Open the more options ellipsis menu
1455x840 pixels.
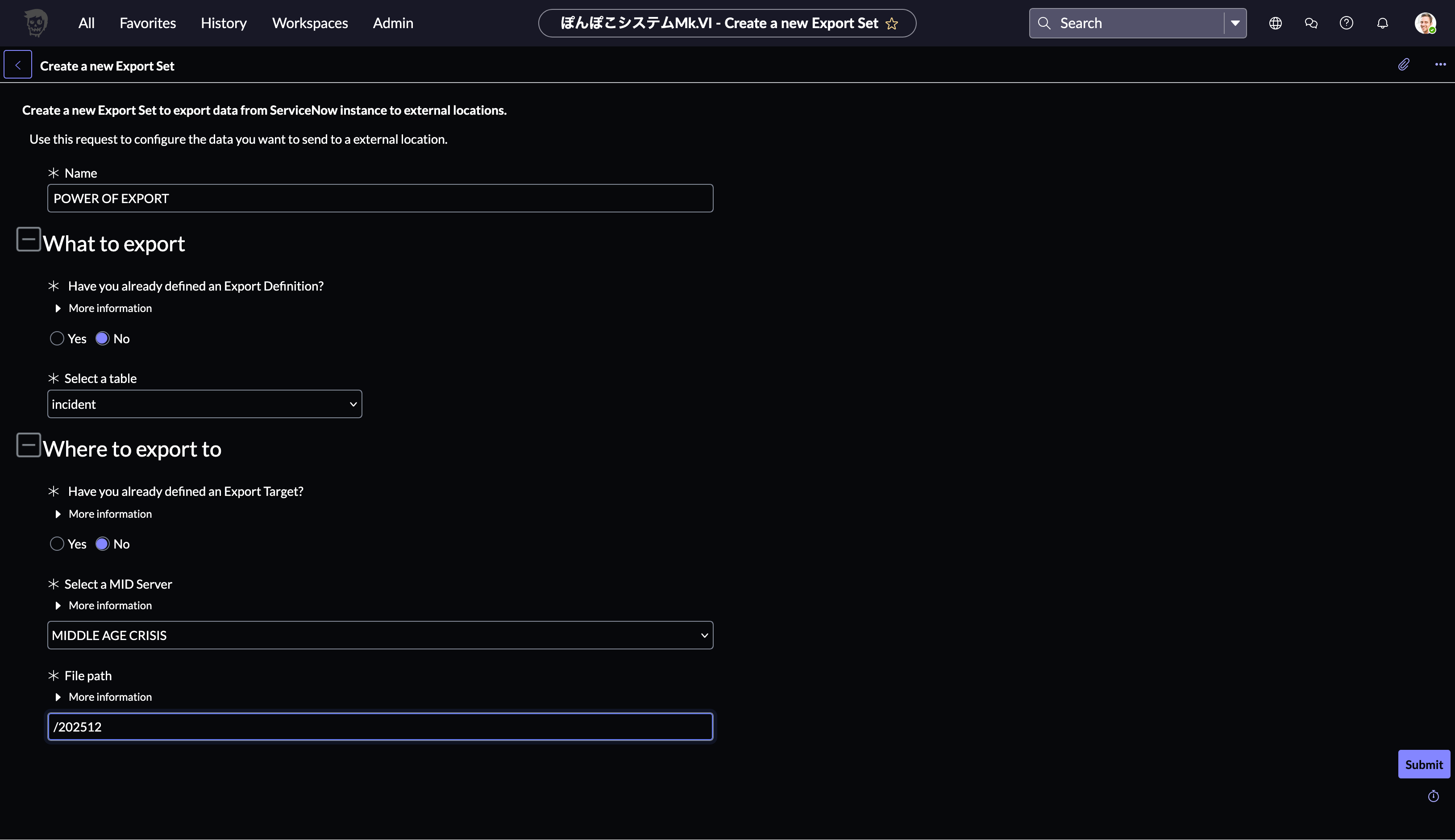pos(1440,65)
